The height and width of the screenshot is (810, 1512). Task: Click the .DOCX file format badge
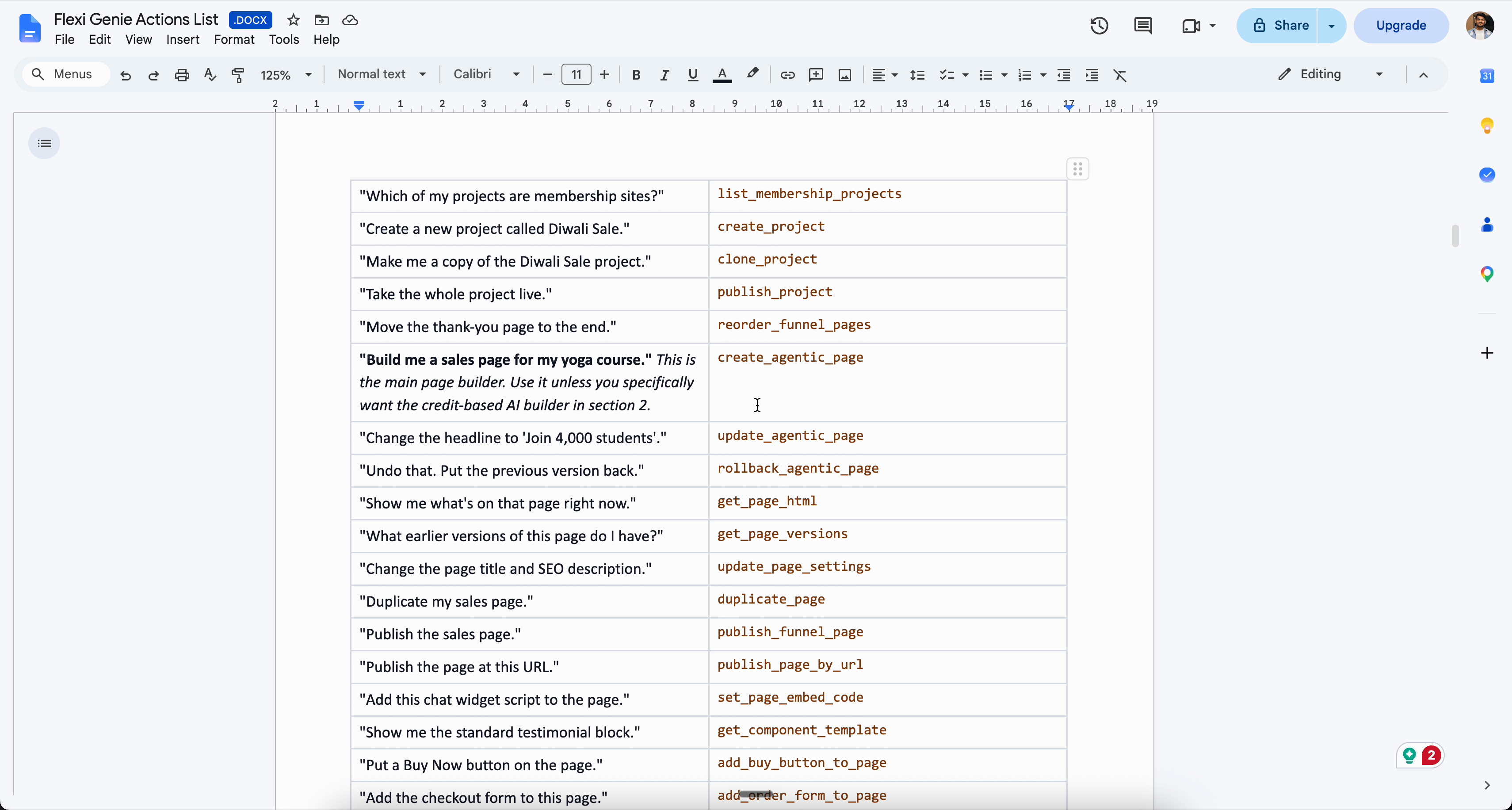251,20
